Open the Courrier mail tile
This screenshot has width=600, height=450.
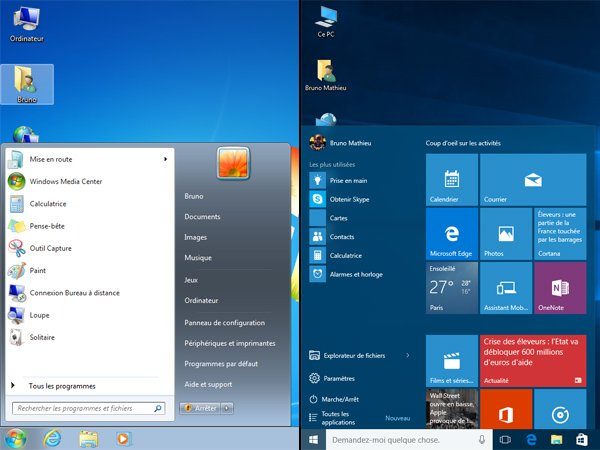point(533,179)
